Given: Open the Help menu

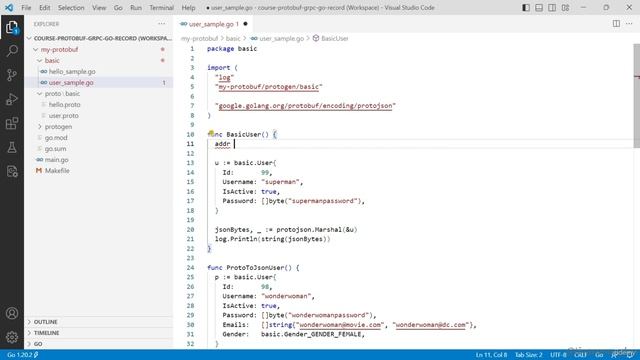Looking at the screenshot, I should [188, 8].
